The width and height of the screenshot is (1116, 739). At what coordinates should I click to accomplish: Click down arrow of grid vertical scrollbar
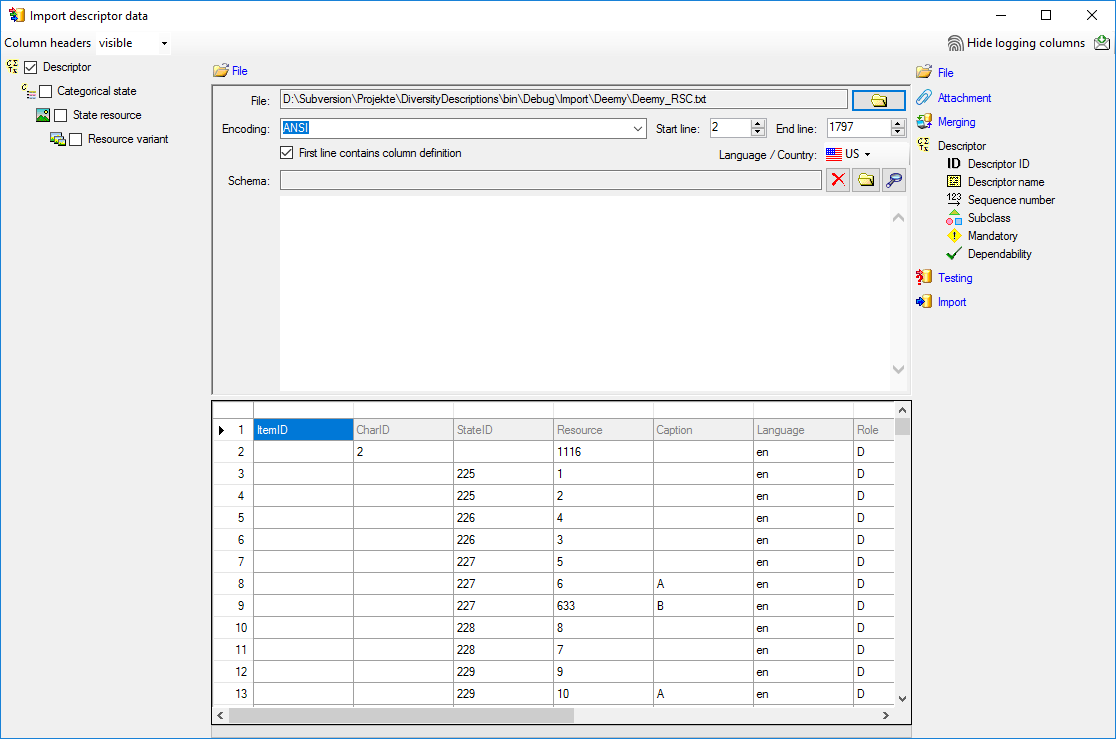click(902, 698)
